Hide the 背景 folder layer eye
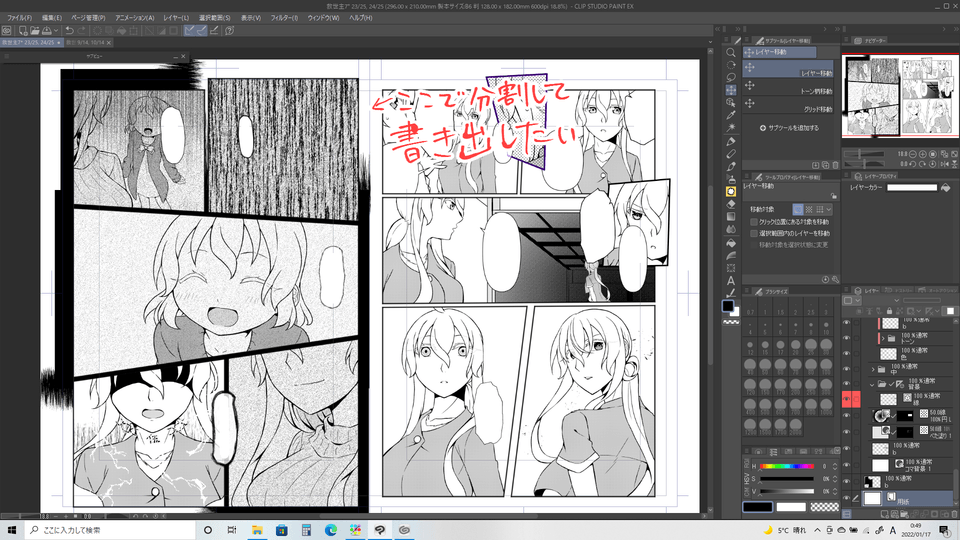The height and width of the screenshot is (540, 960). point(847,384)
